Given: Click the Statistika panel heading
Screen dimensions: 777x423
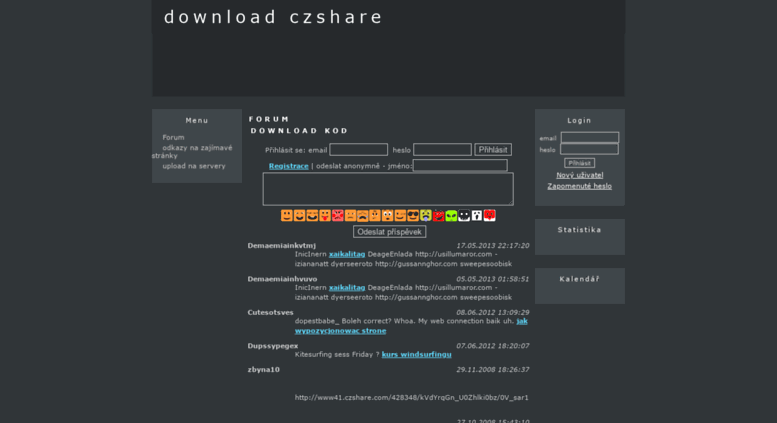Looking at the screenshot, I should pos(579,230).
